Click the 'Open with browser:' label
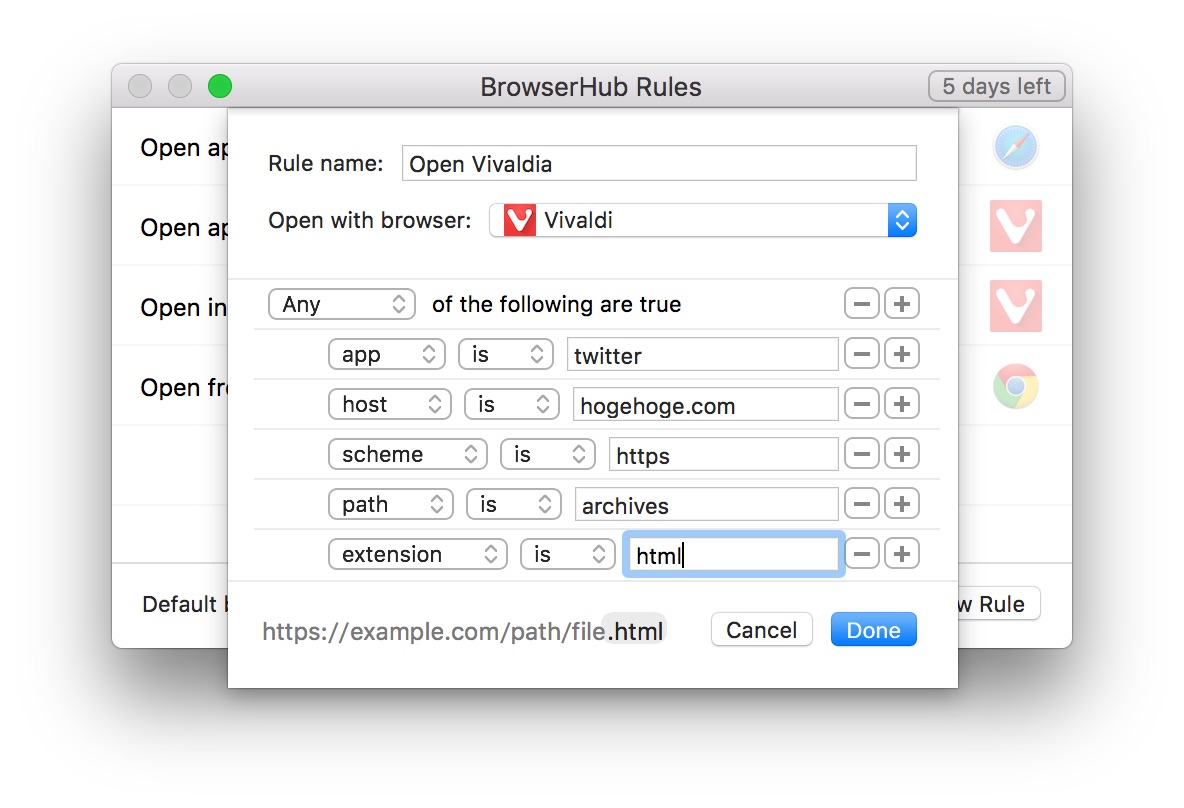Viewport: 1184px width, 808px height. tap(369, 221)
